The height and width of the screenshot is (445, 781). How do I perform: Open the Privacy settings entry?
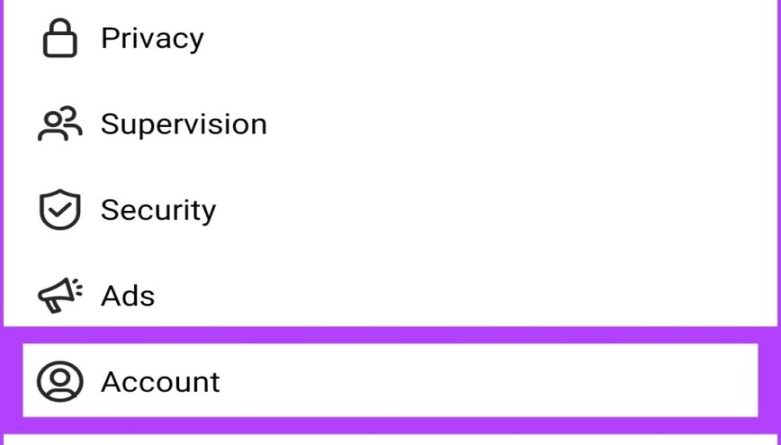390,38
